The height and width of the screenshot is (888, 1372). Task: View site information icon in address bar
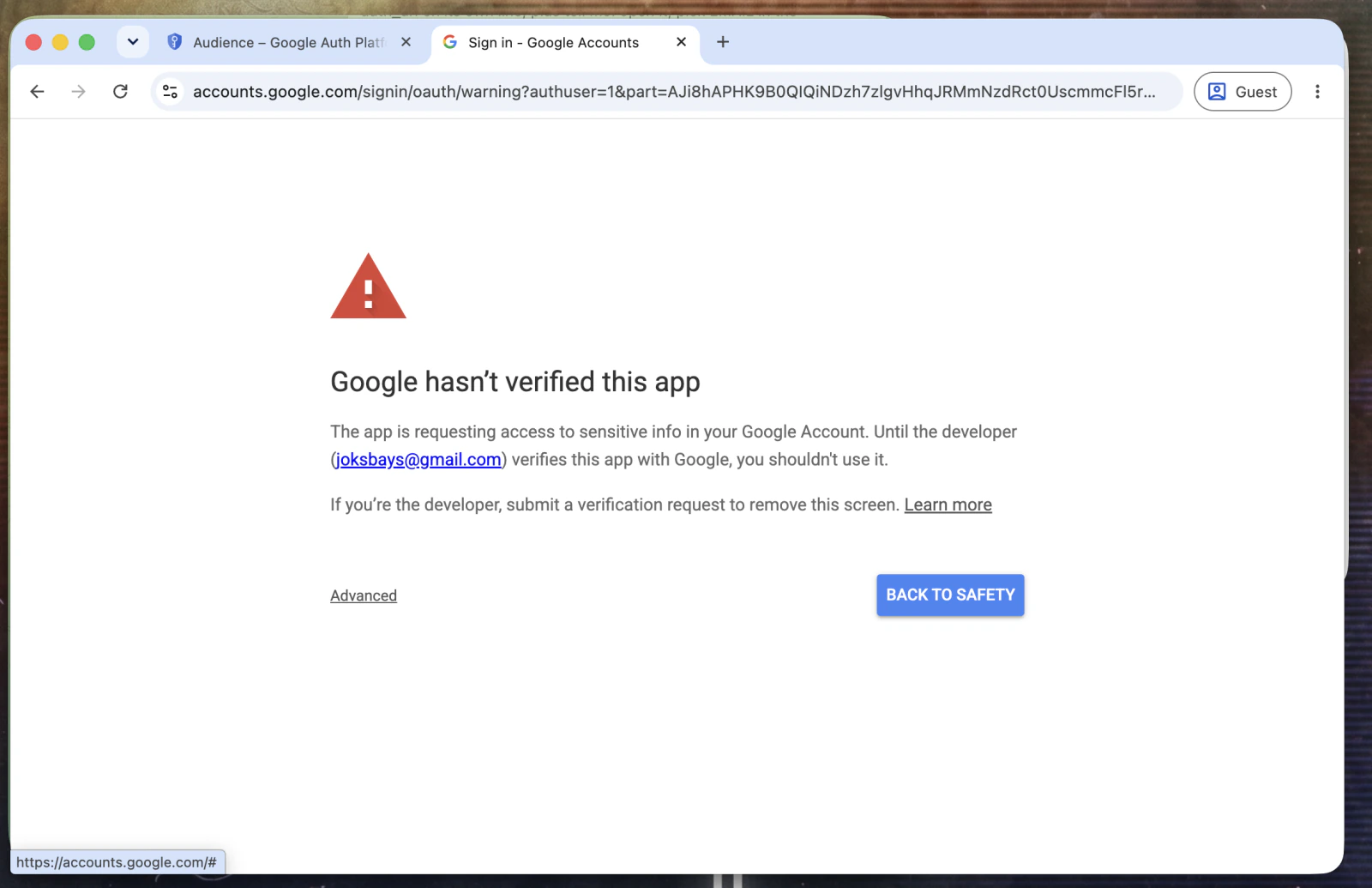(x=171, y=92)
